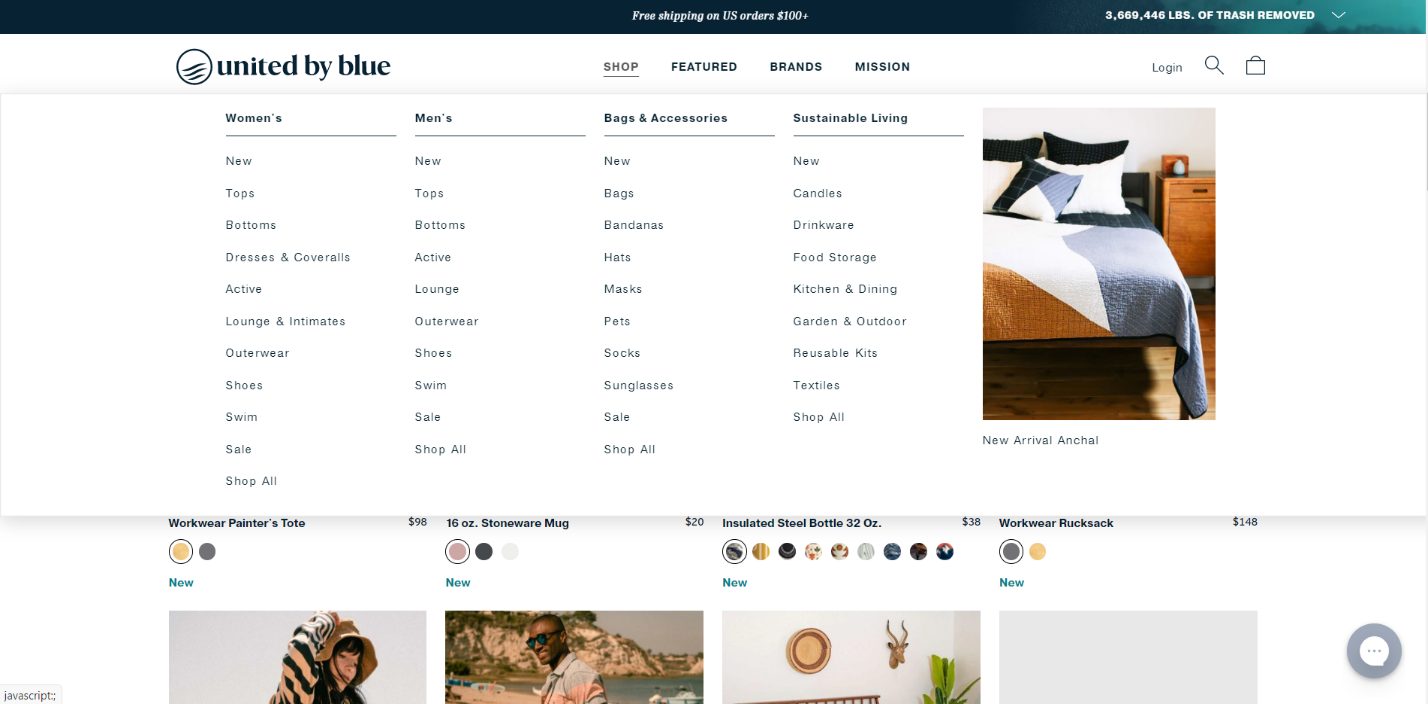
Task: Open the Women's category heading
Action: tap(254, 118)
